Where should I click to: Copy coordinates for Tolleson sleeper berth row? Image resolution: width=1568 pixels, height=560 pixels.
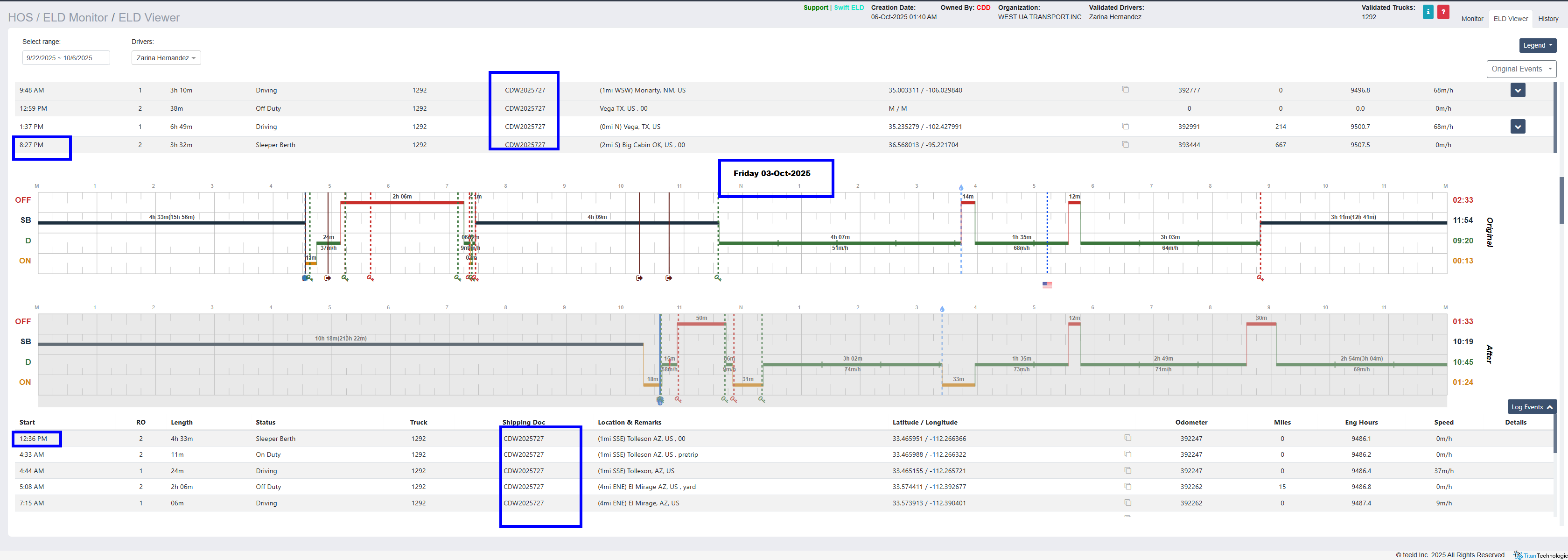(1127, 438)
